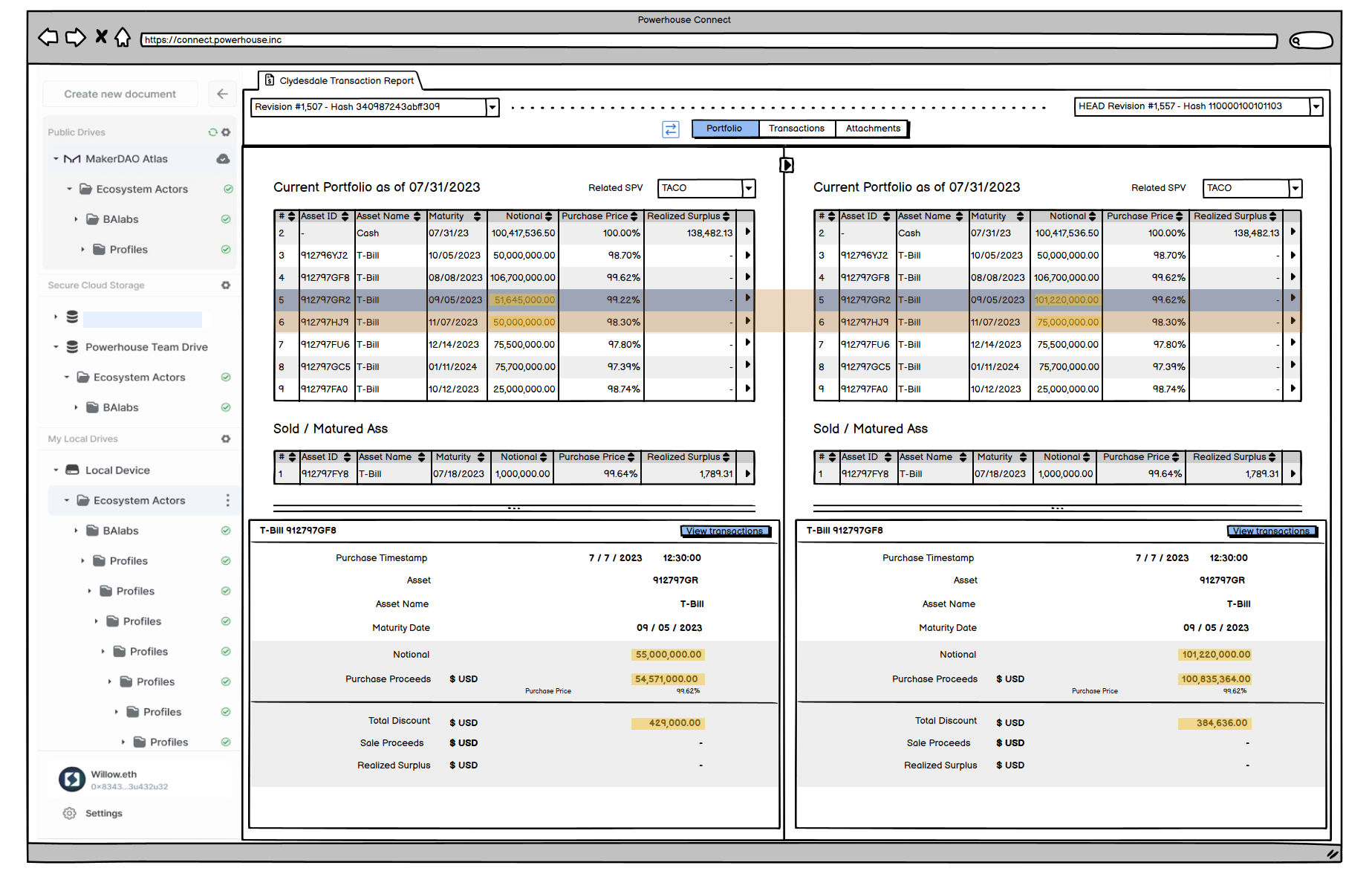Viewport: 1372px width, 871px height.
Task: Open the HEAD Revision #1,557 dropdown
Action: coord(1316,107)
